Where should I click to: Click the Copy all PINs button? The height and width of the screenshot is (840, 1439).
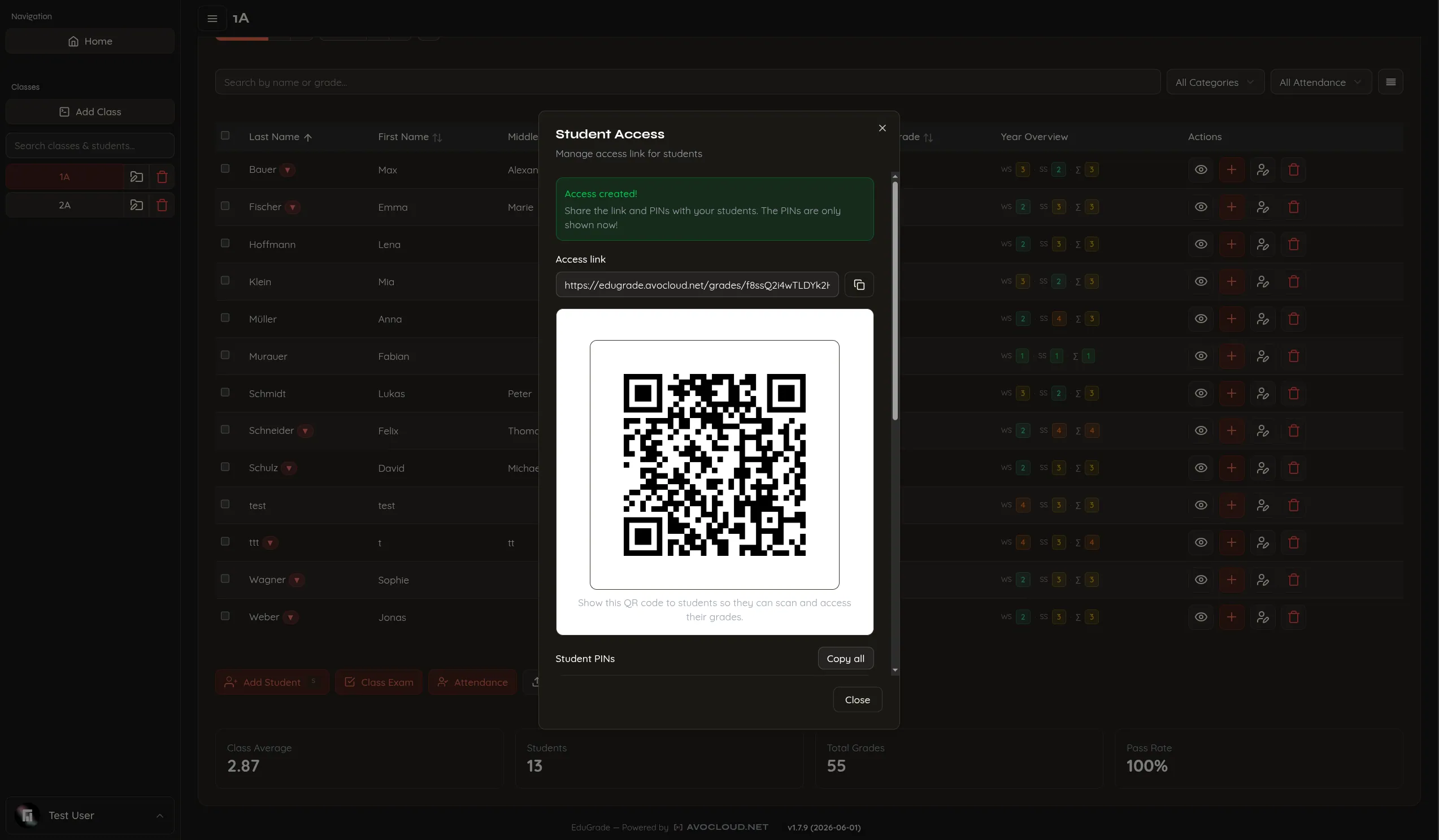point(845,659)
